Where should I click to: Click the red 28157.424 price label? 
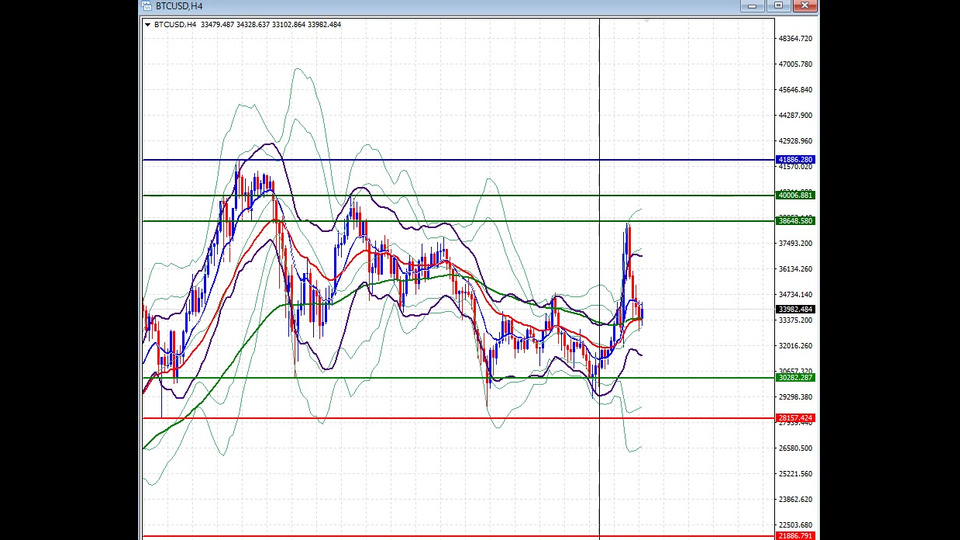click(x=795, y=418)
